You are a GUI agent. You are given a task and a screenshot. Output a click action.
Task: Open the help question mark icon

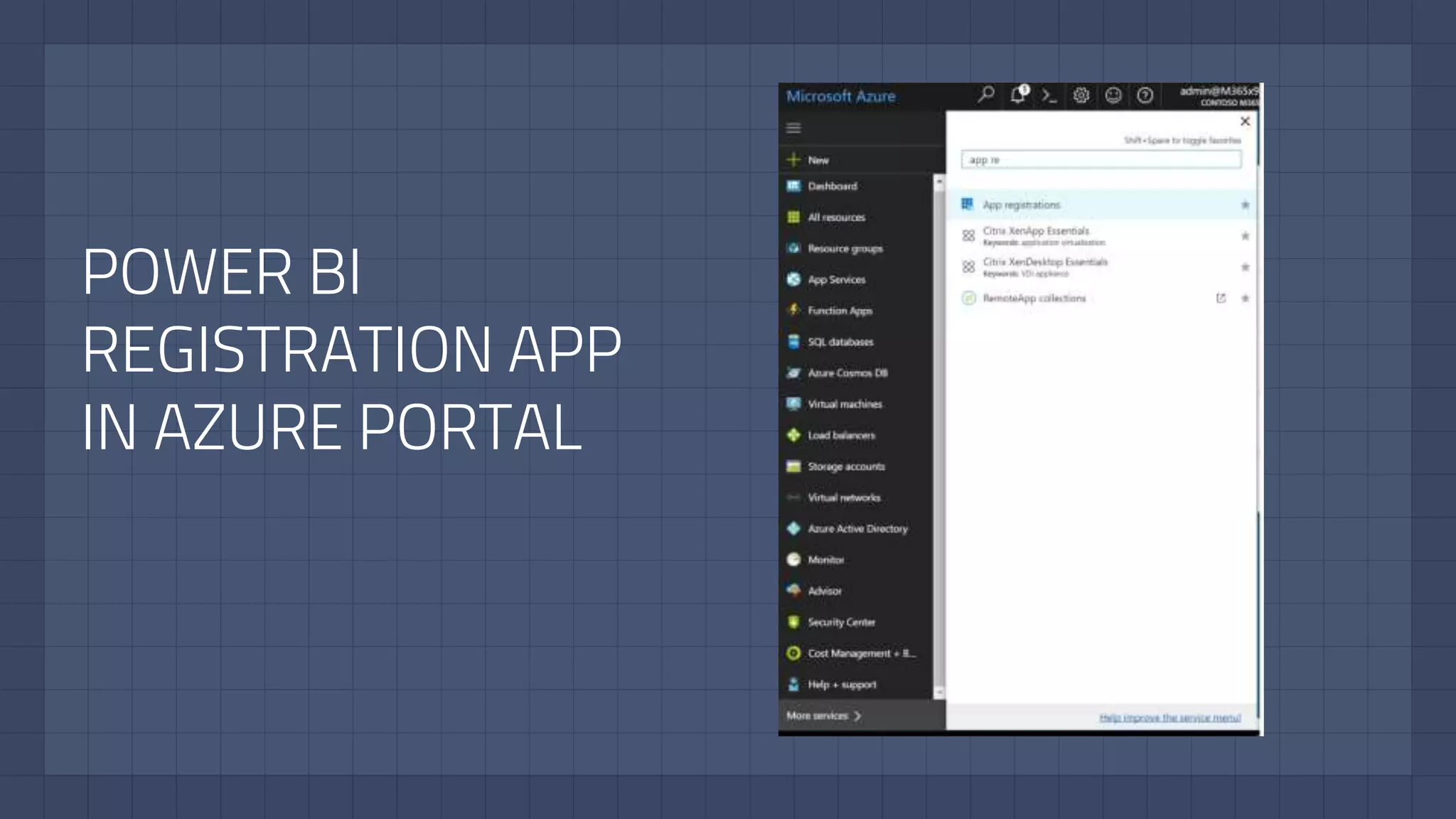pyautogui.click(x=1145, y=95)
